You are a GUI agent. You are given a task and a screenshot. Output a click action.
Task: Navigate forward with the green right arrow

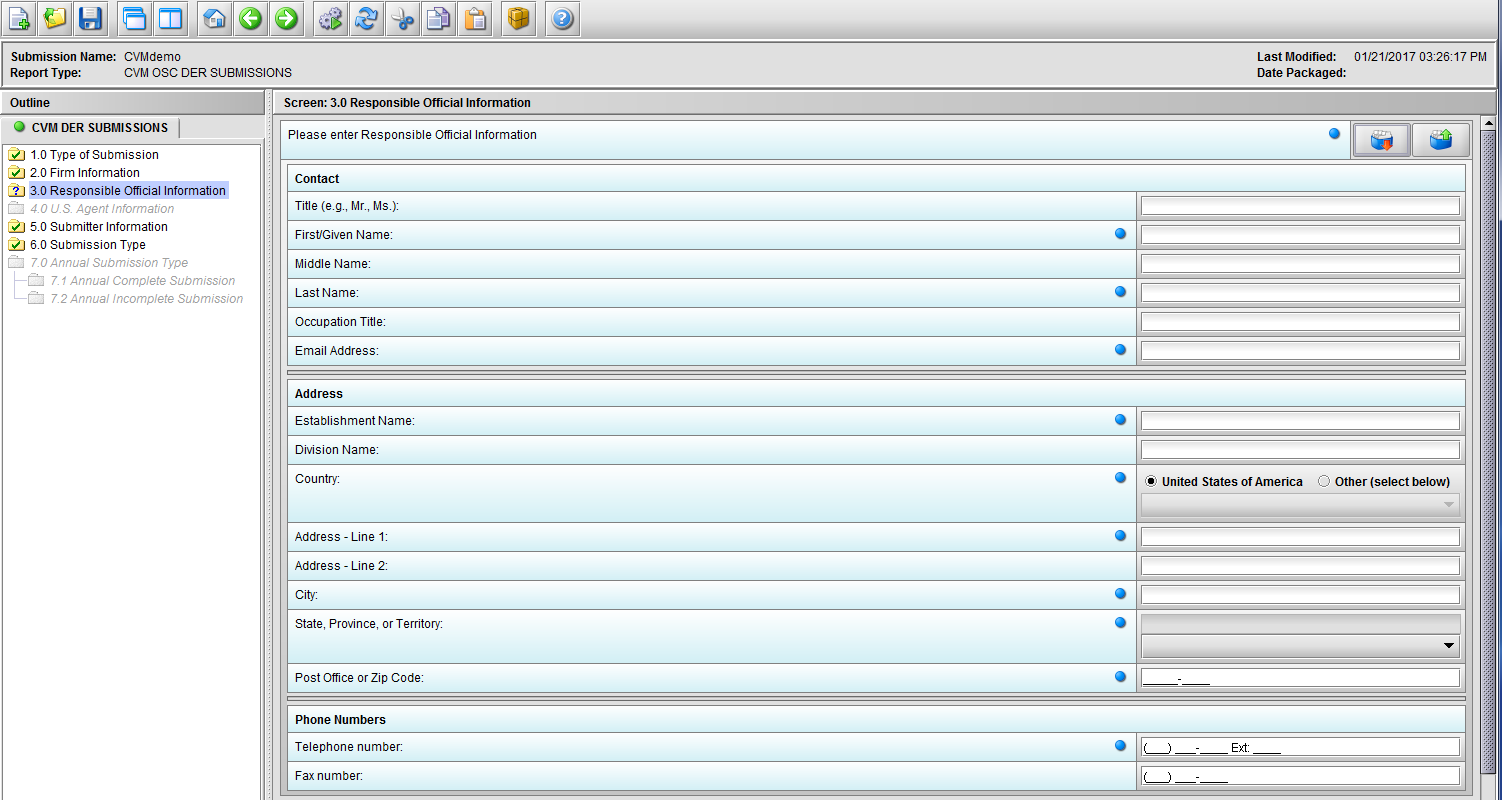286,18
